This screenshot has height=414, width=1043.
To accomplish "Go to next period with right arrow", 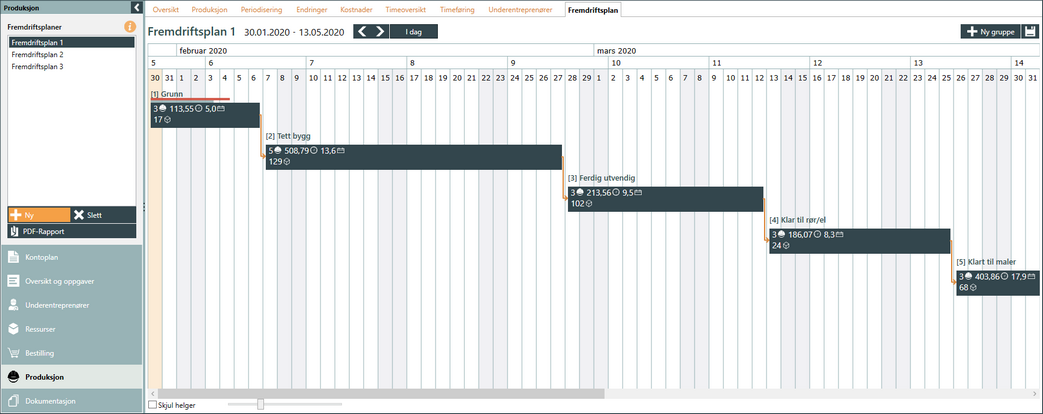I will pyautogui.click(x=380, y=32).
